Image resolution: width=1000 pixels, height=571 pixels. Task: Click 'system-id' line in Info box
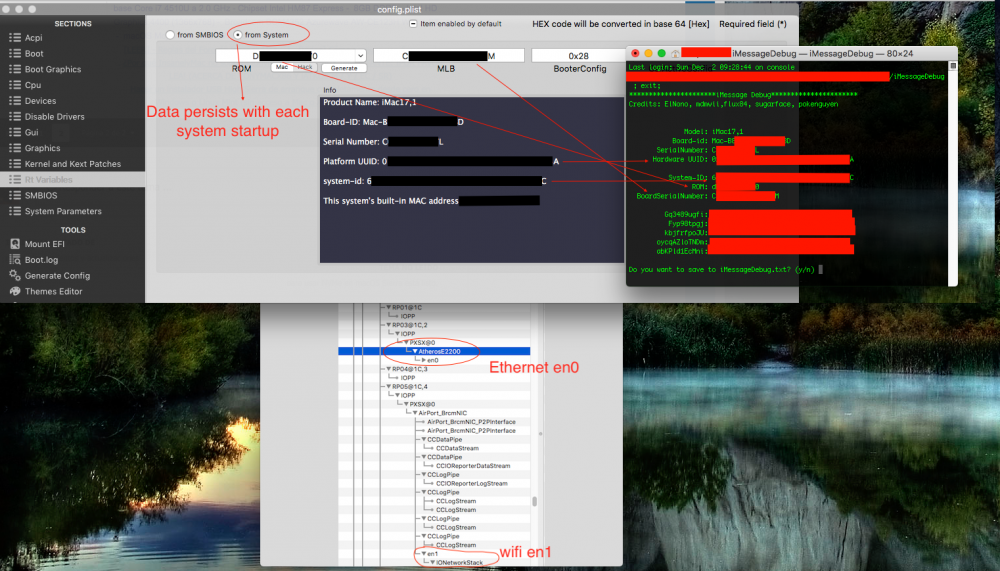(x=434, y=181)
